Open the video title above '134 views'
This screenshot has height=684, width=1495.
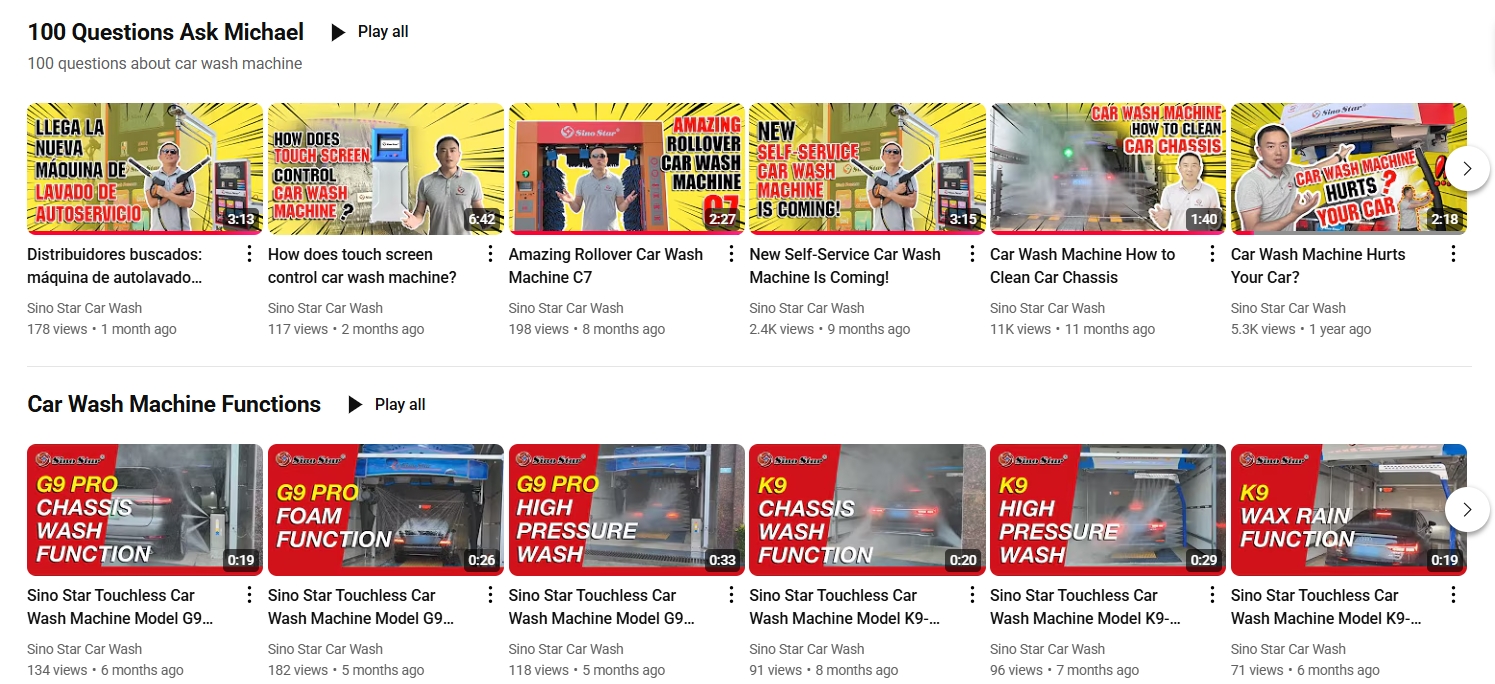tap(120, 607)
